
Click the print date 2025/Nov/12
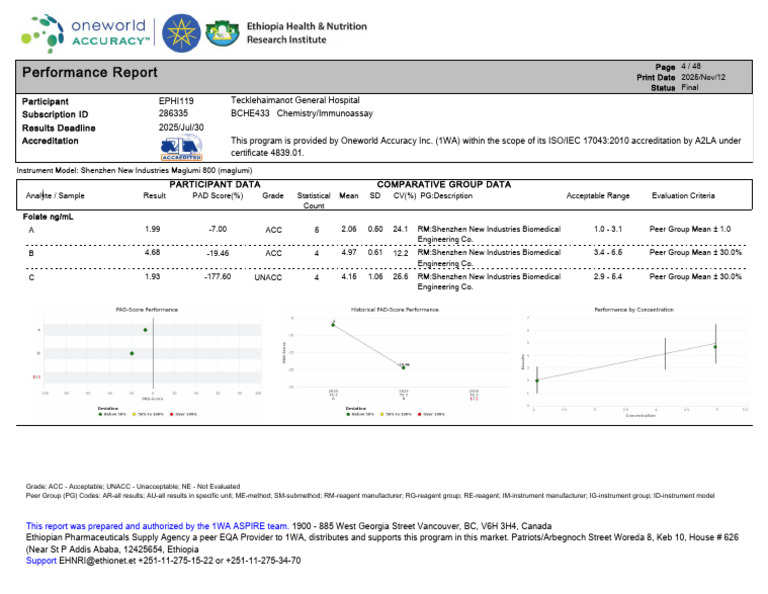click(x=703, y=77)
